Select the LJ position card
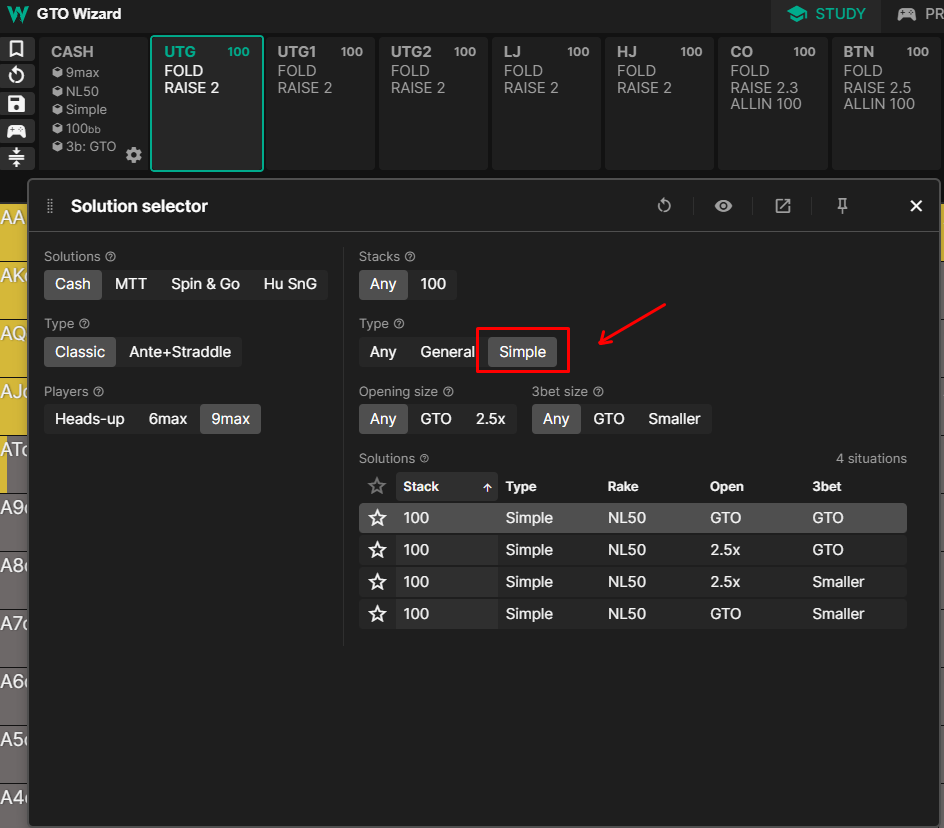The image size is (944, 828). pyautogui.click(x=547, y=104)
